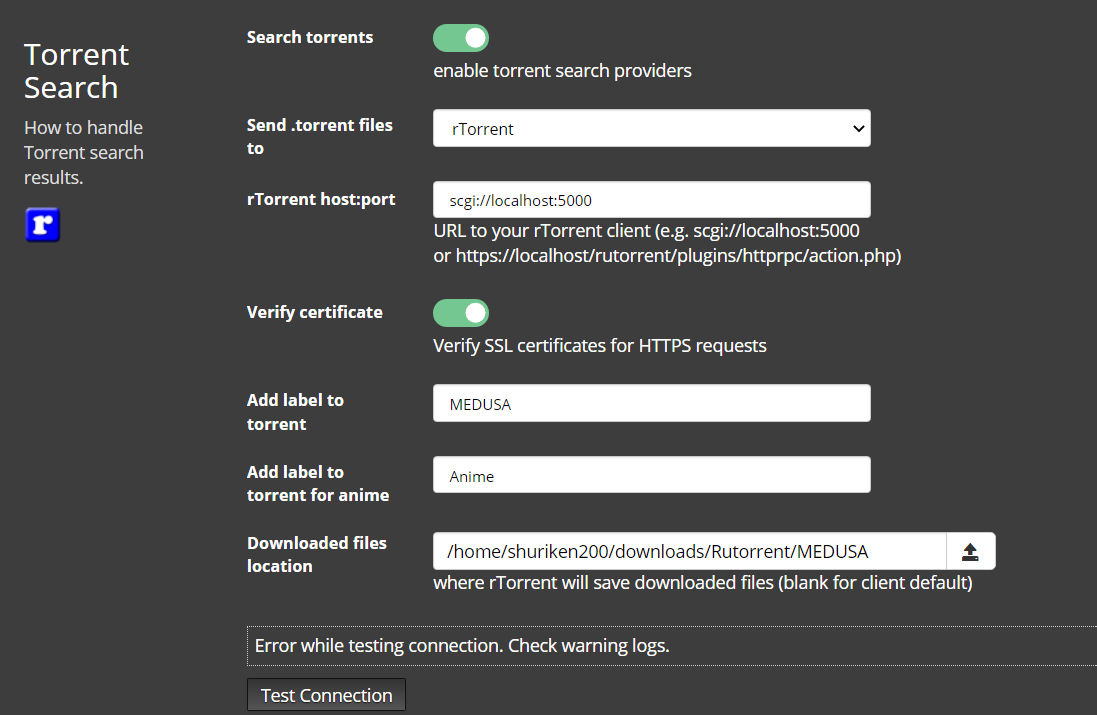Open the Send .torrent files to dropdown

(651, 128)
